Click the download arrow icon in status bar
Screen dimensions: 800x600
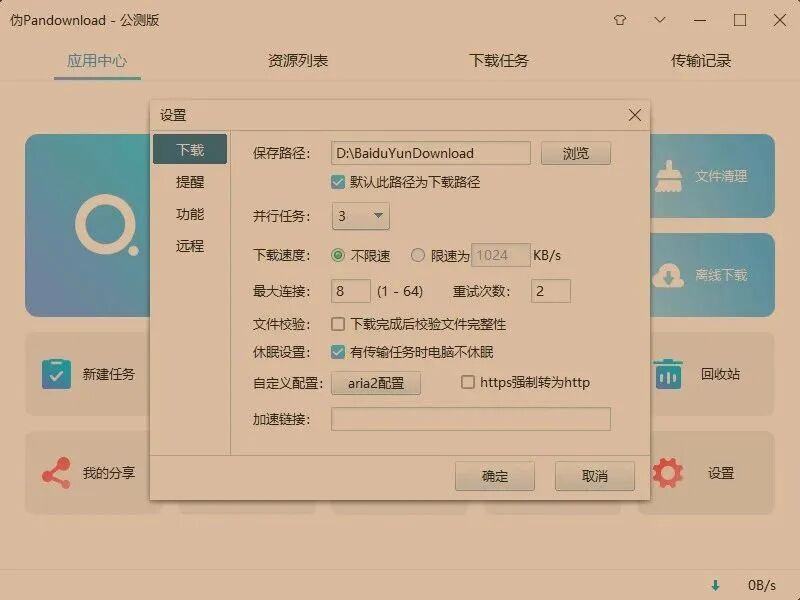click(x=715, y=585)
